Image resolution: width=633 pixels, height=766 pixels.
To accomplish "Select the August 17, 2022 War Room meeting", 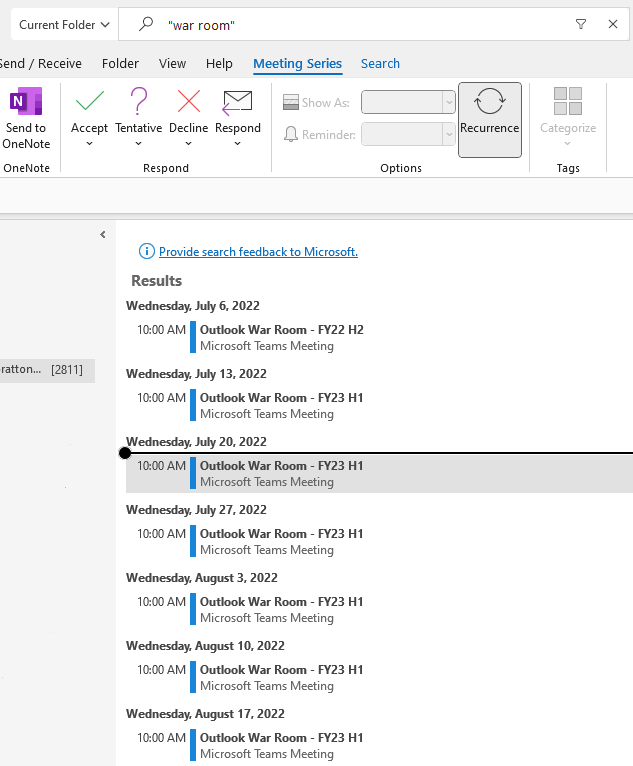I will (379, 745).
